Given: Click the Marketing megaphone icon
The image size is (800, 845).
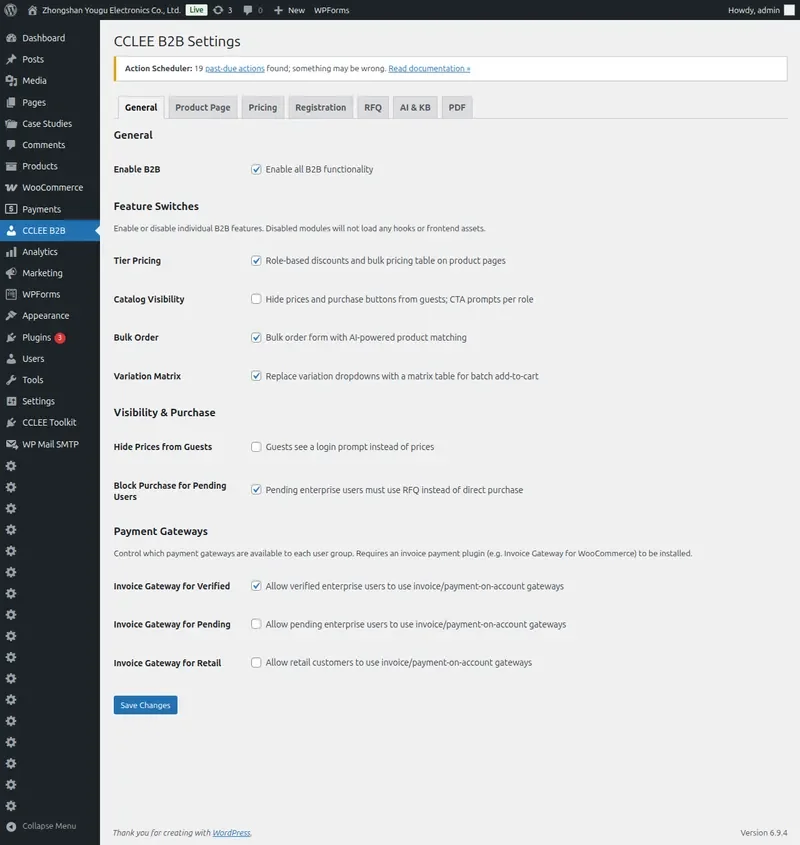Looking at the screenshot, I should click(11, 273).
